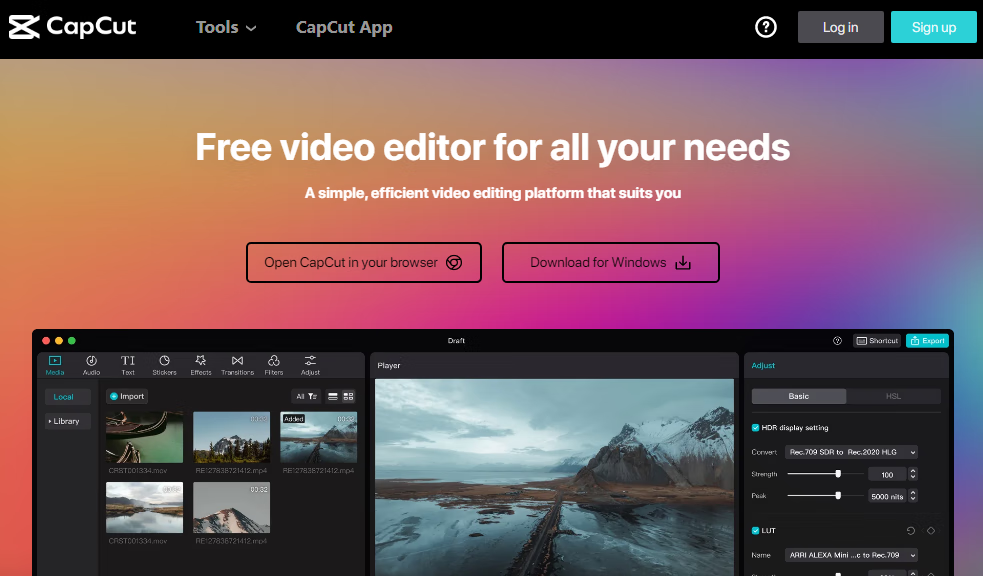
Task: Select the Audio tool icon
Action: coord(92,365)
